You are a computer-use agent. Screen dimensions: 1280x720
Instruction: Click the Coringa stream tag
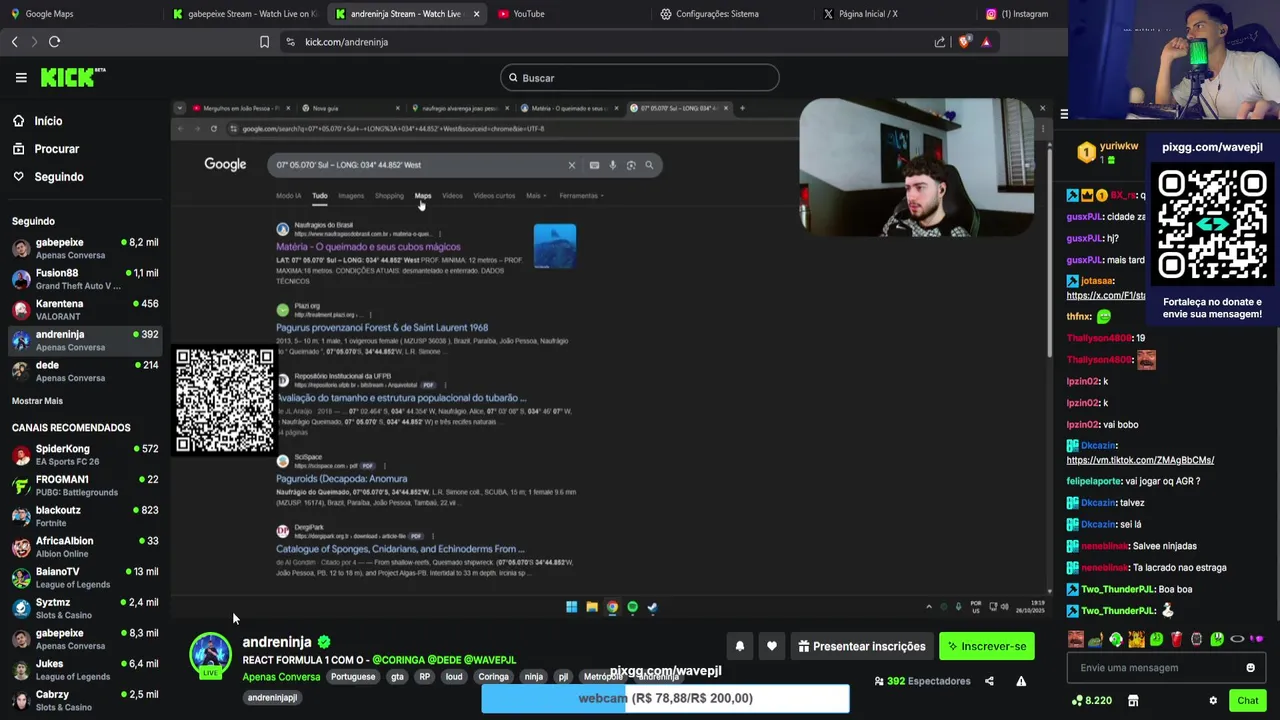click(x=493, y=677)
